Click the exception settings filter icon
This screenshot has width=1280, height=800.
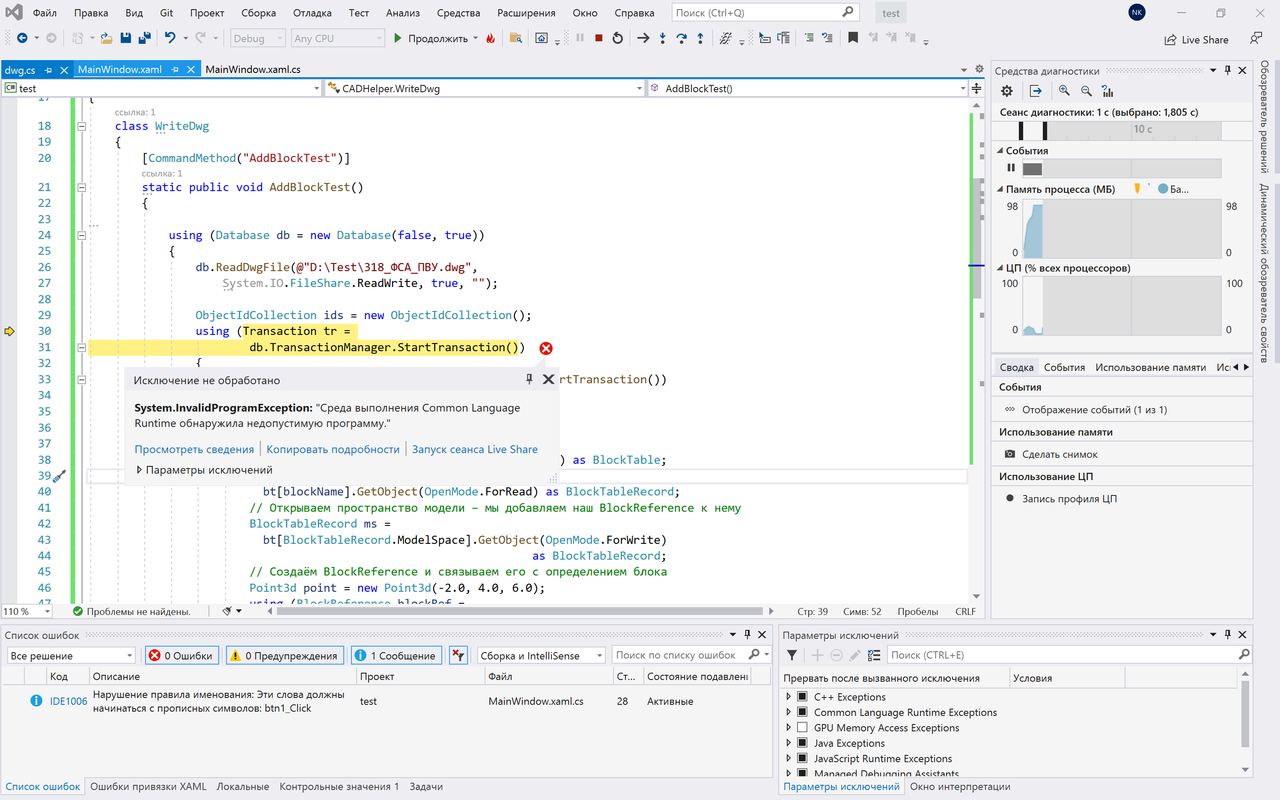click(x=792, y=655)
